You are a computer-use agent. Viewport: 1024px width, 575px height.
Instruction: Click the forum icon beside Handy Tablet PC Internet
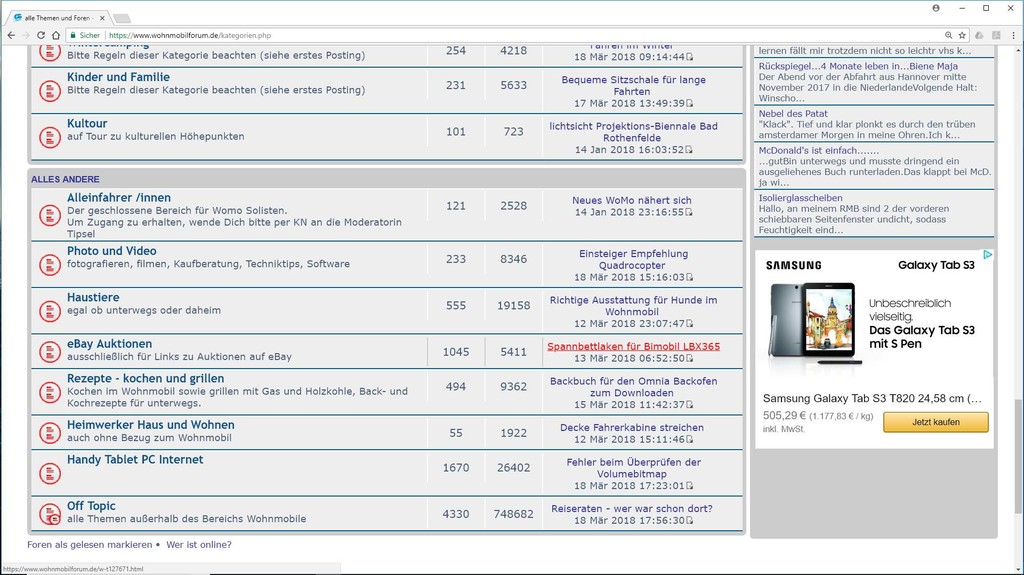click(x=50, y=473)
